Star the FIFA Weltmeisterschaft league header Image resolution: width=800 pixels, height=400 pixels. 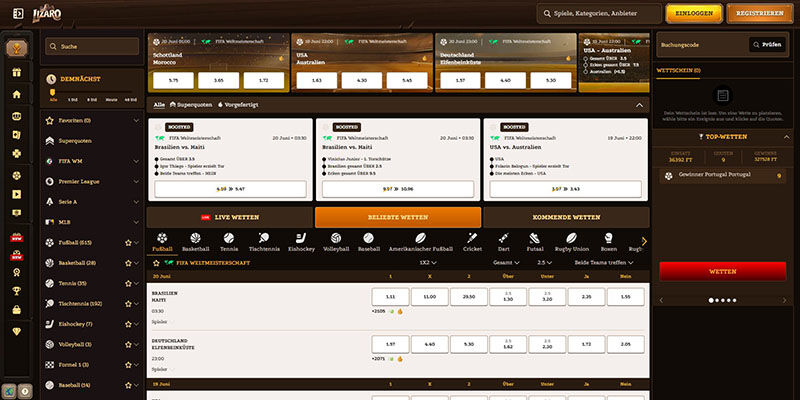point(157,263)
